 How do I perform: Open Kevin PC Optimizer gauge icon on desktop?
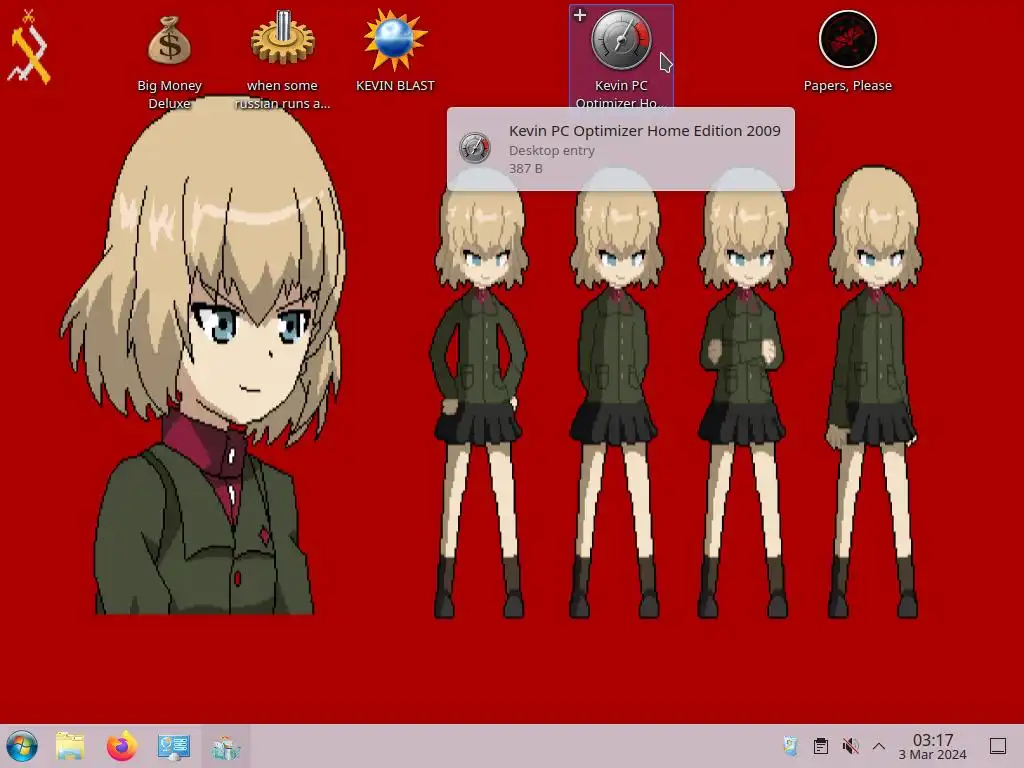(x=621, y=40)
